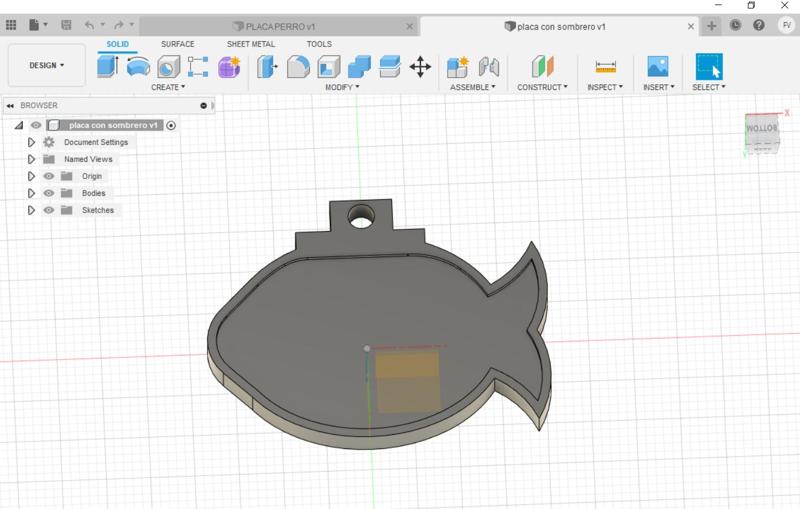Open the INSPECT dropdown menu
The image size is (800, 509).
[x=605, y=87]
